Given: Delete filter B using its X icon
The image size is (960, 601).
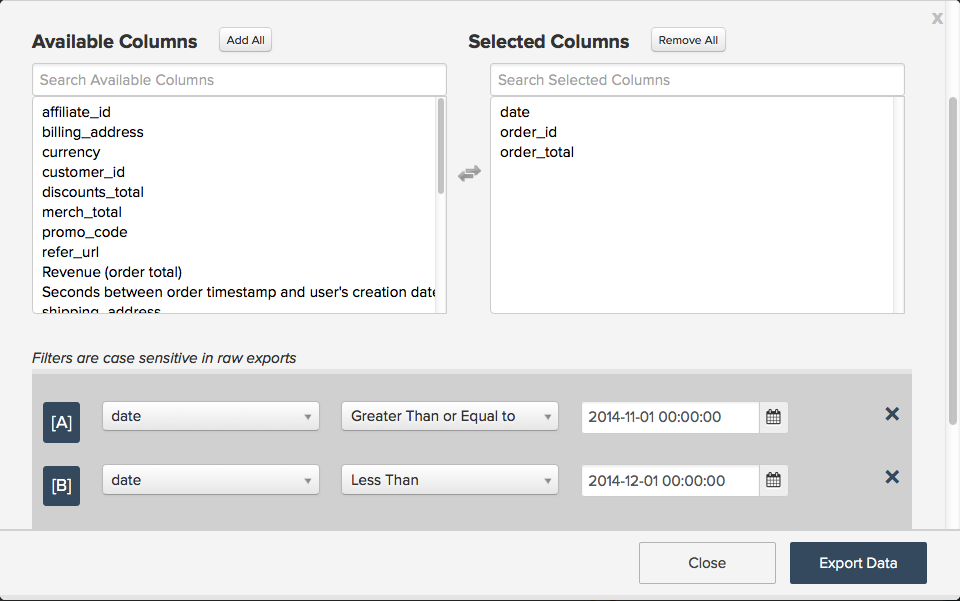Looking at the screenshot, I should pyautogui.click(x=892, y=478).
